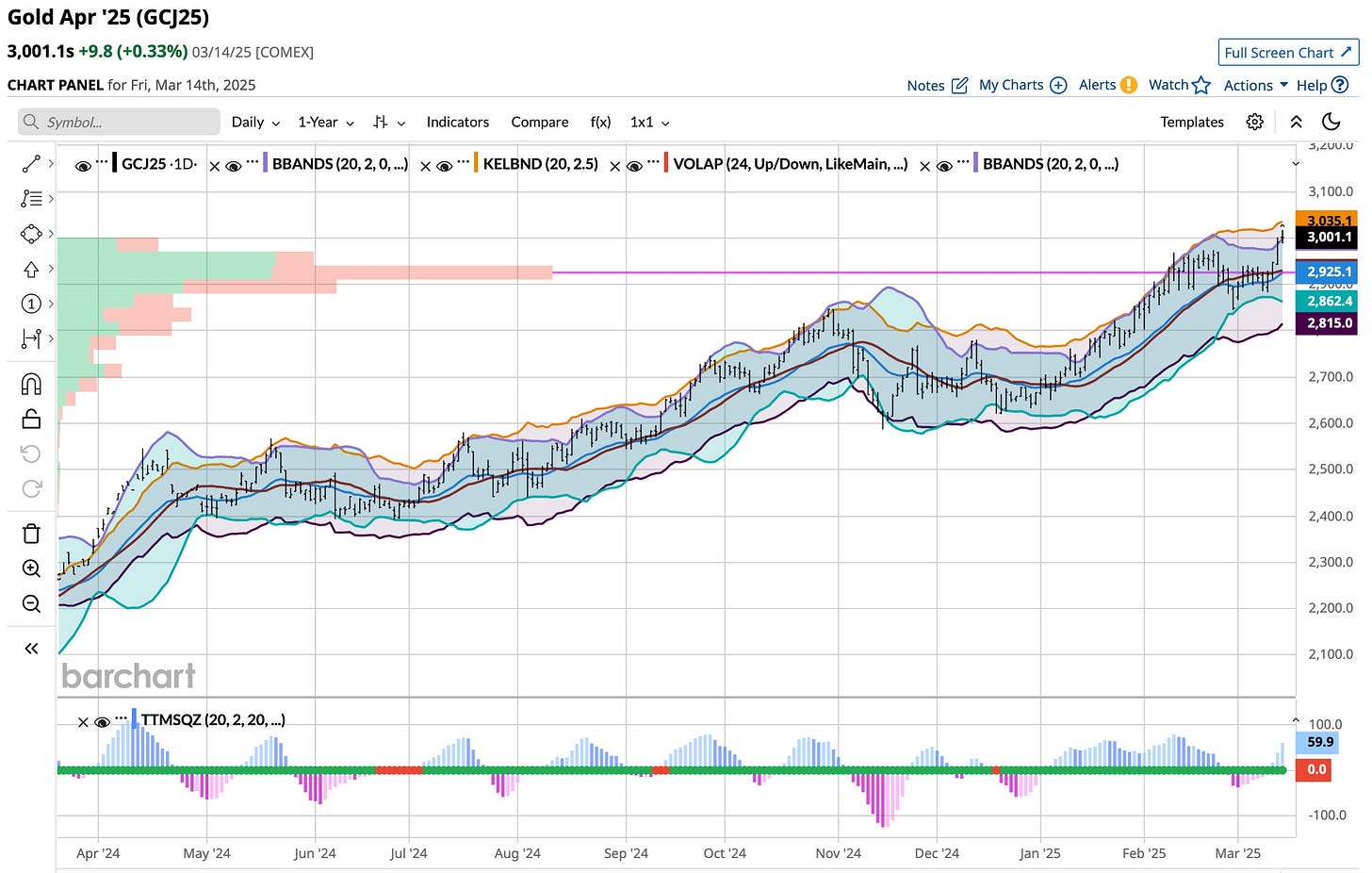Open the Templates menu

(1192, 123)
